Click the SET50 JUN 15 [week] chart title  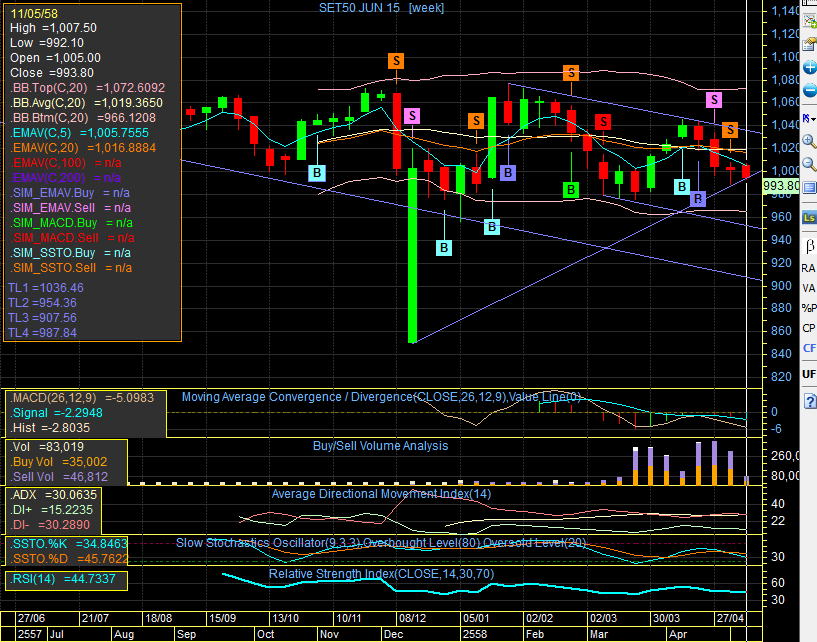tap(381, 8)
